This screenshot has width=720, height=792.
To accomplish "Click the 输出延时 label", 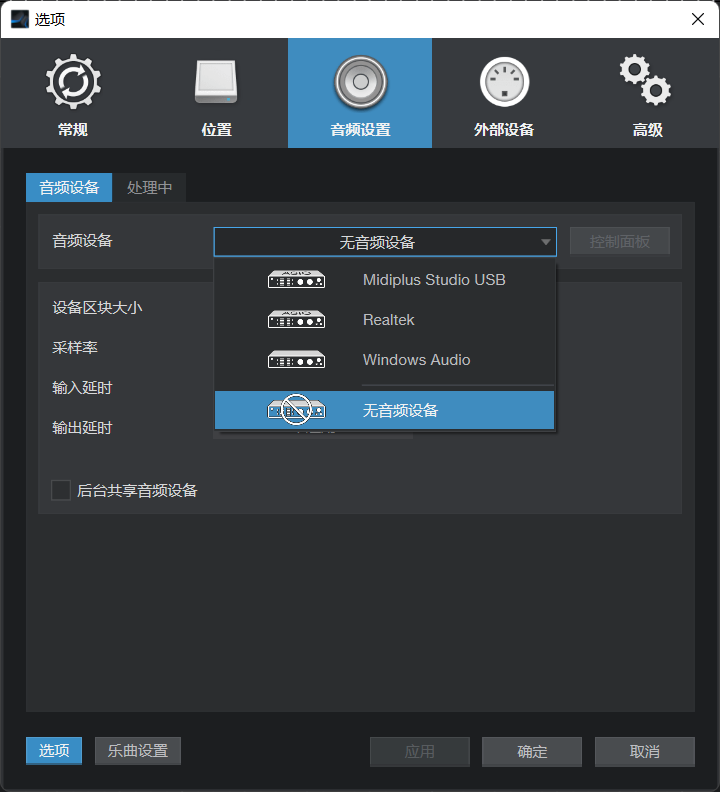I will click(x=82, y=428).
